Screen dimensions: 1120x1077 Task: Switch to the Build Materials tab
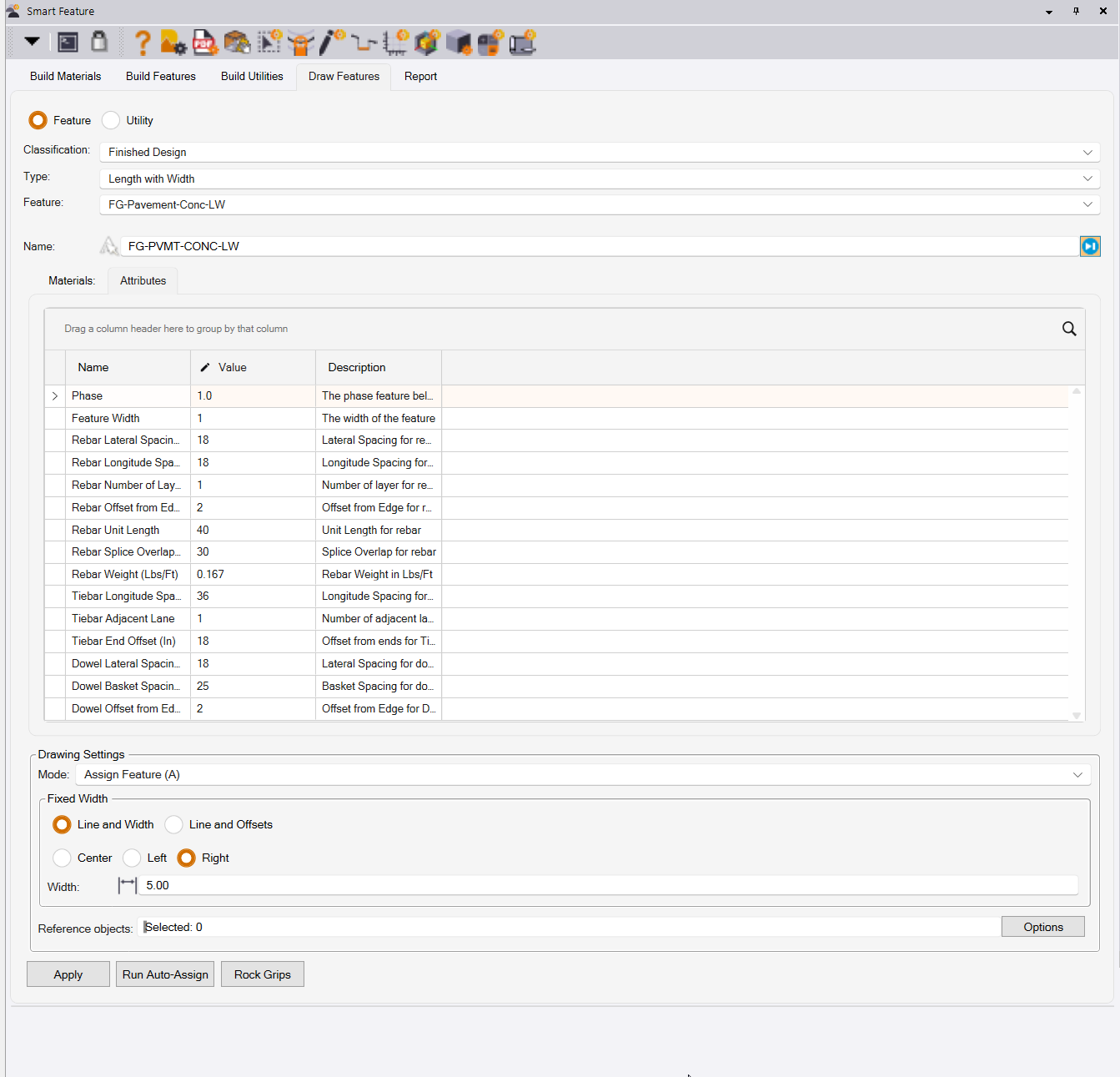coord(65,76)
